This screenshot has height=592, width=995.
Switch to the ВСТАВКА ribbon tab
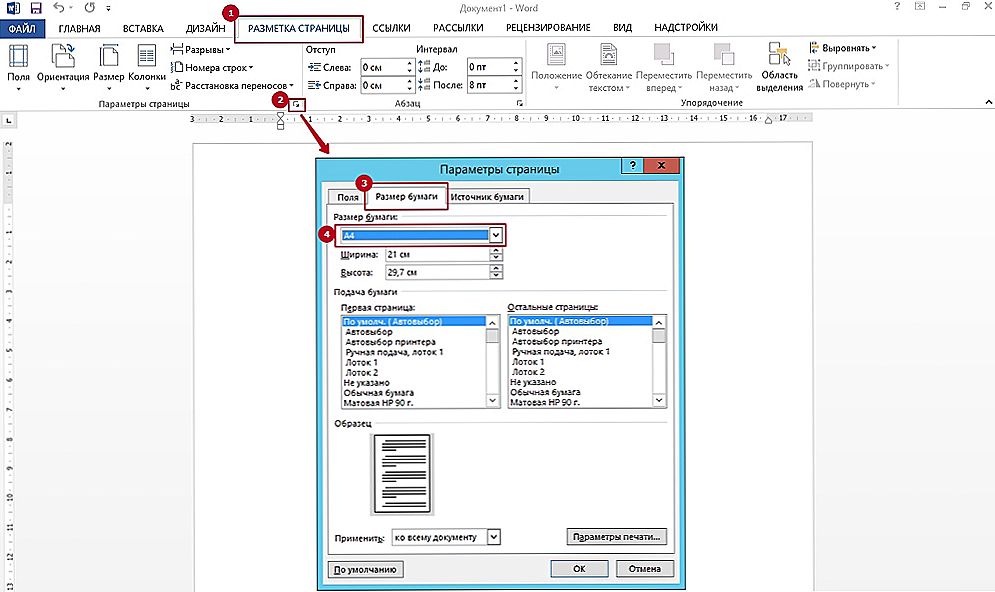point(143,29)
